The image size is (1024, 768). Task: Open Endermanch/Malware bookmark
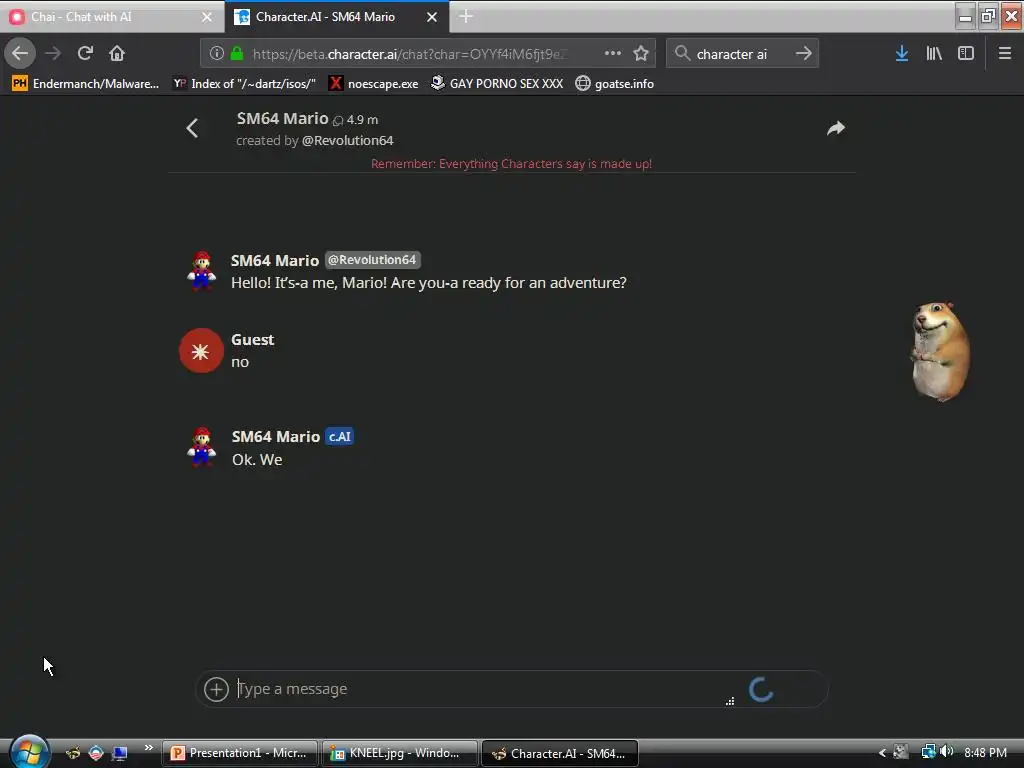click(86, 84)
